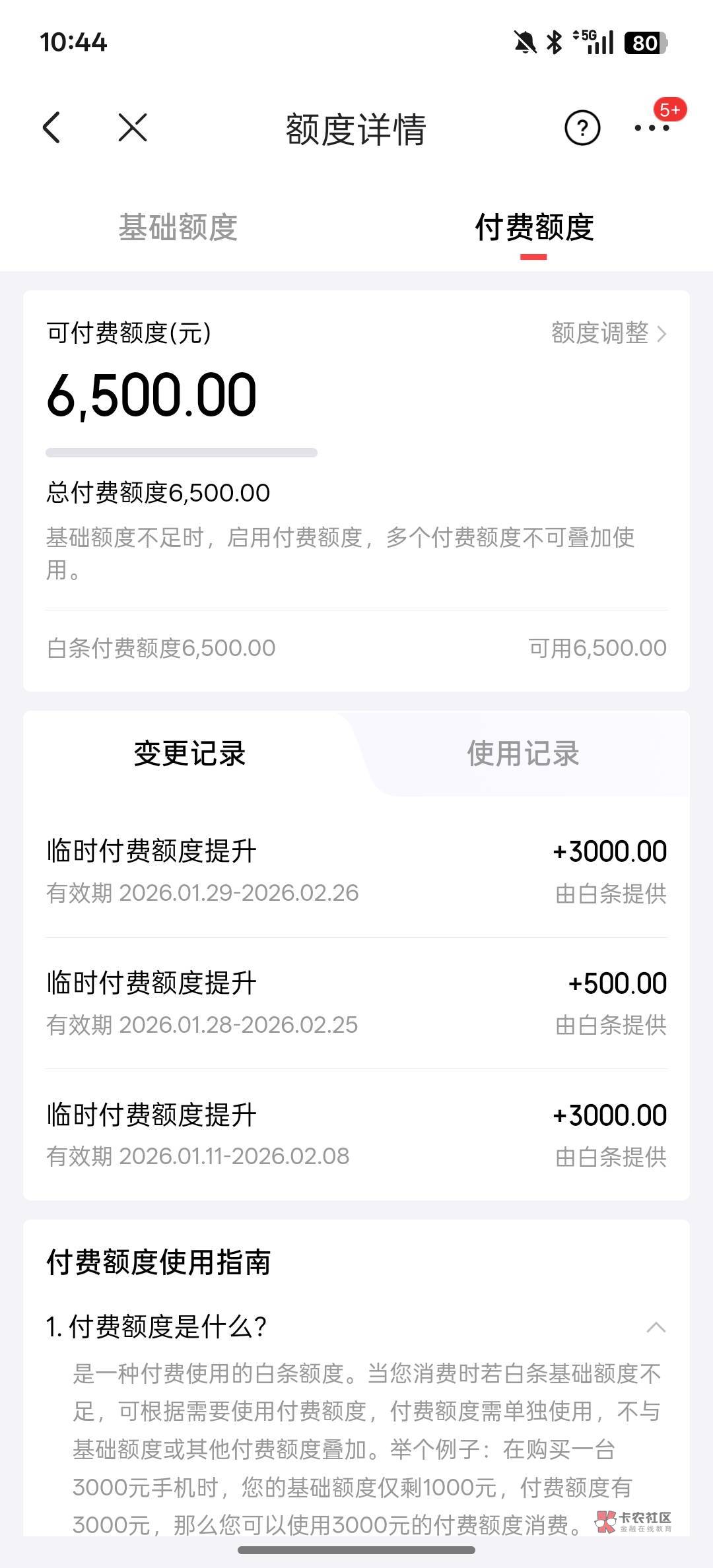
Task: Open the +500.00 临时付费额度提升 record
Action: (x=356, y=1003)
